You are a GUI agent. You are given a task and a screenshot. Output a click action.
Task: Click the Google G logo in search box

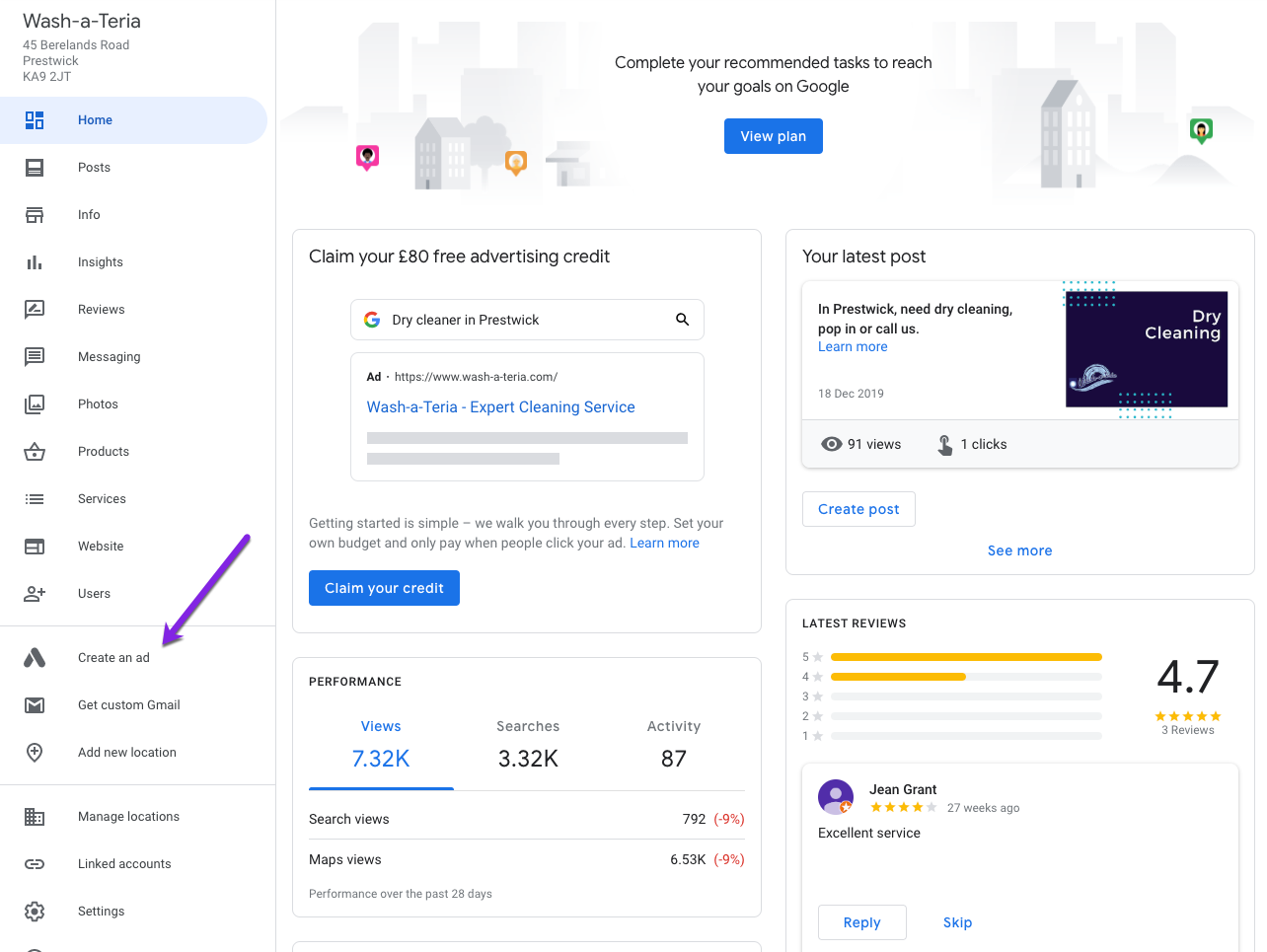(372, 320)
